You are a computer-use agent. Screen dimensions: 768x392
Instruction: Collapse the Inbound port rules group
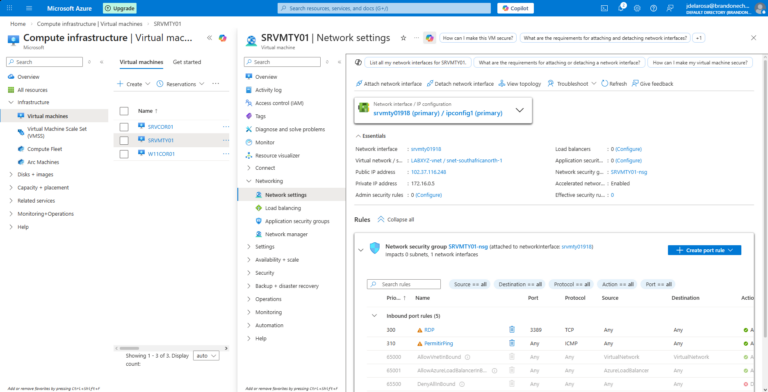pyautogui.click(x=375, y=316)
